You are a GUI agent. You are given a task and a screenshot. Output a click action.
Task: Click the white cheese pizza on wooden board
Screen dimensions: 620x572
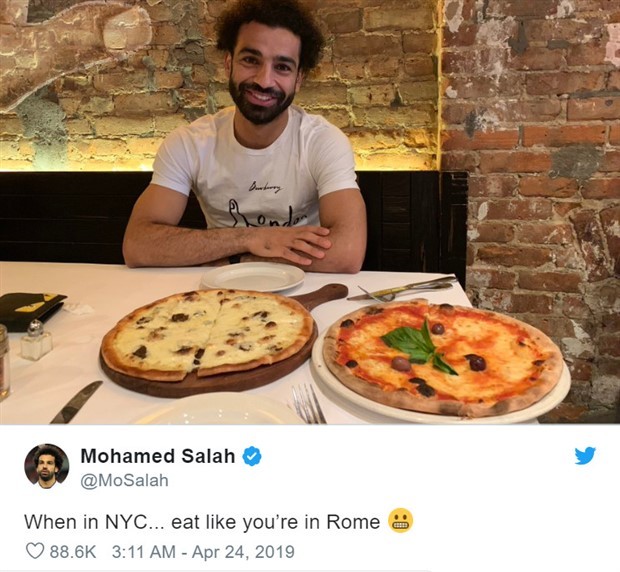[x=208, y=334]
